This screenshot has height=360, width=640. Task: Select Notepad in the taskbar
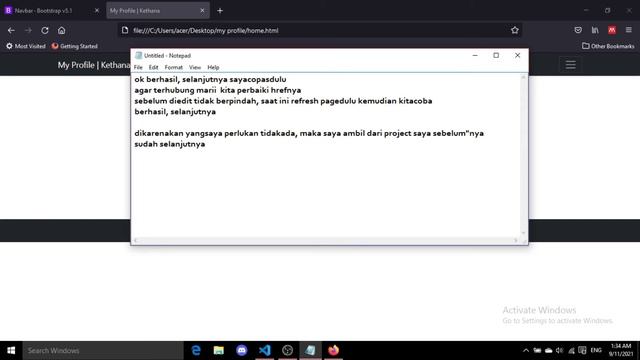click(310, 351)
